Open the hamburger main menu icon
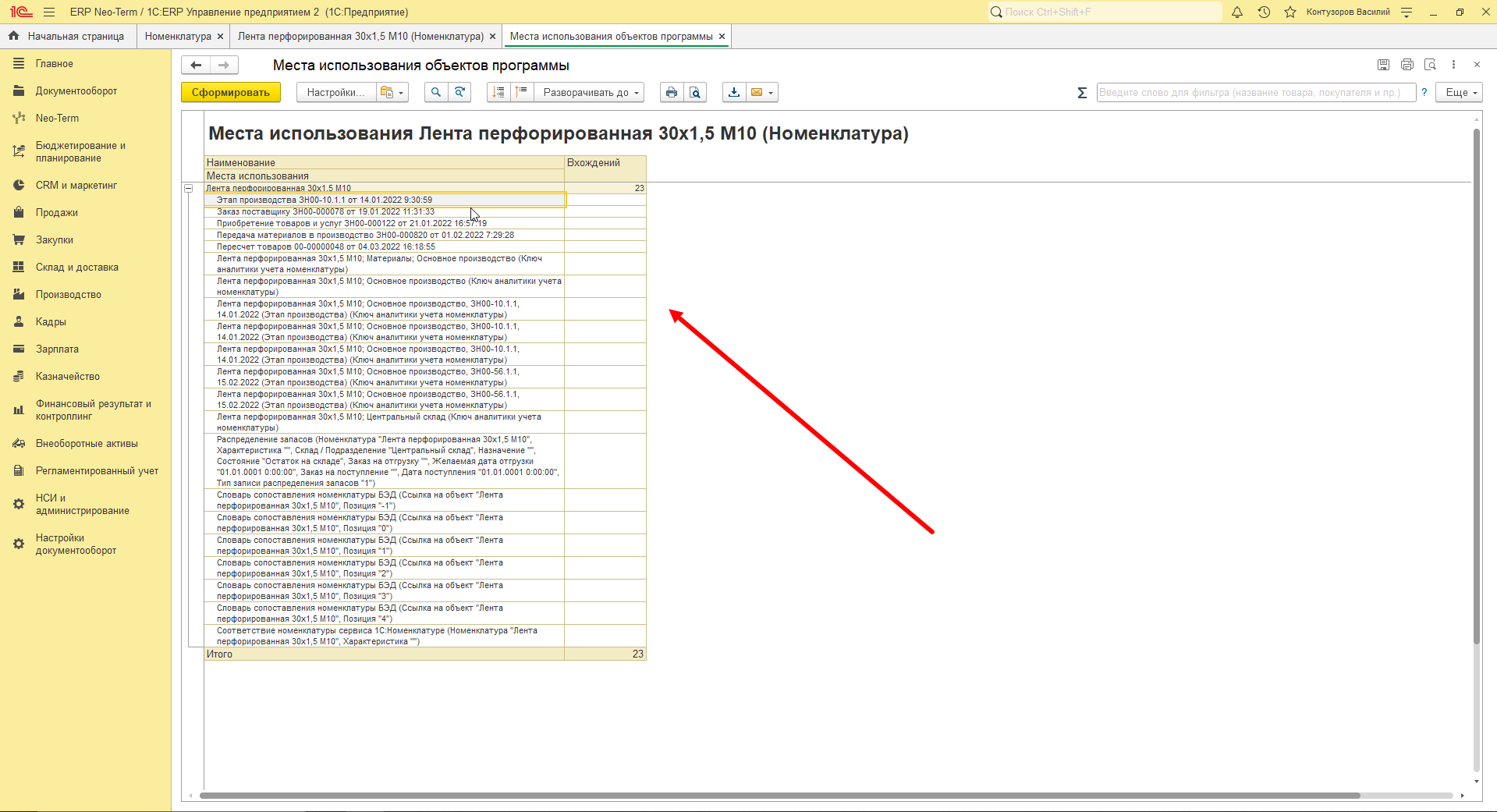This screenshot has width=1497, height=812. (x=49, y=12)
